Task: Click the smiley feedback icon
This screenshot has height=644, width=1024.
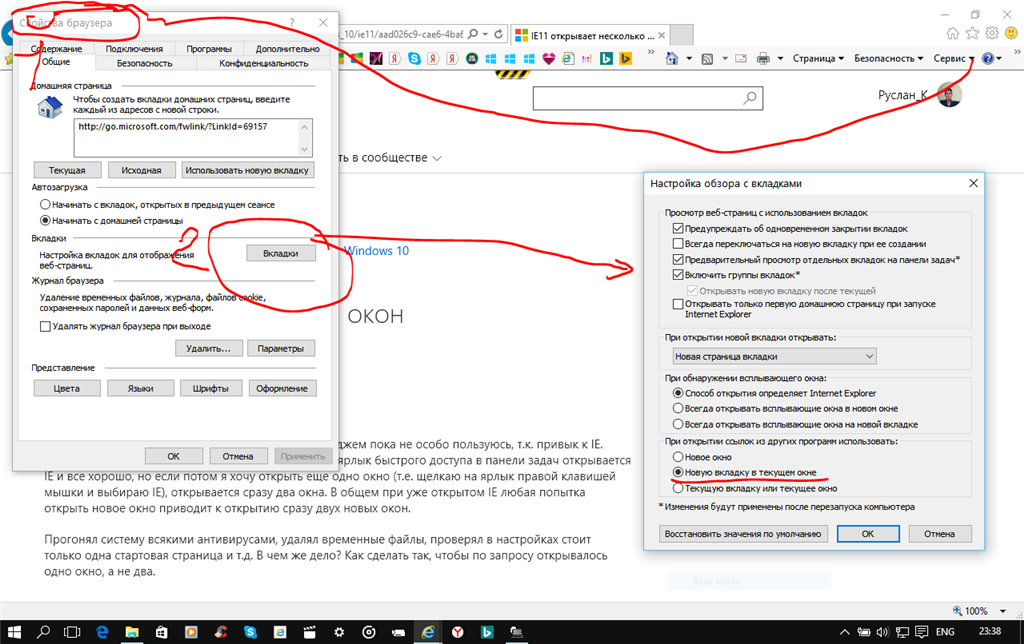Action: (x=1011, y=33)
